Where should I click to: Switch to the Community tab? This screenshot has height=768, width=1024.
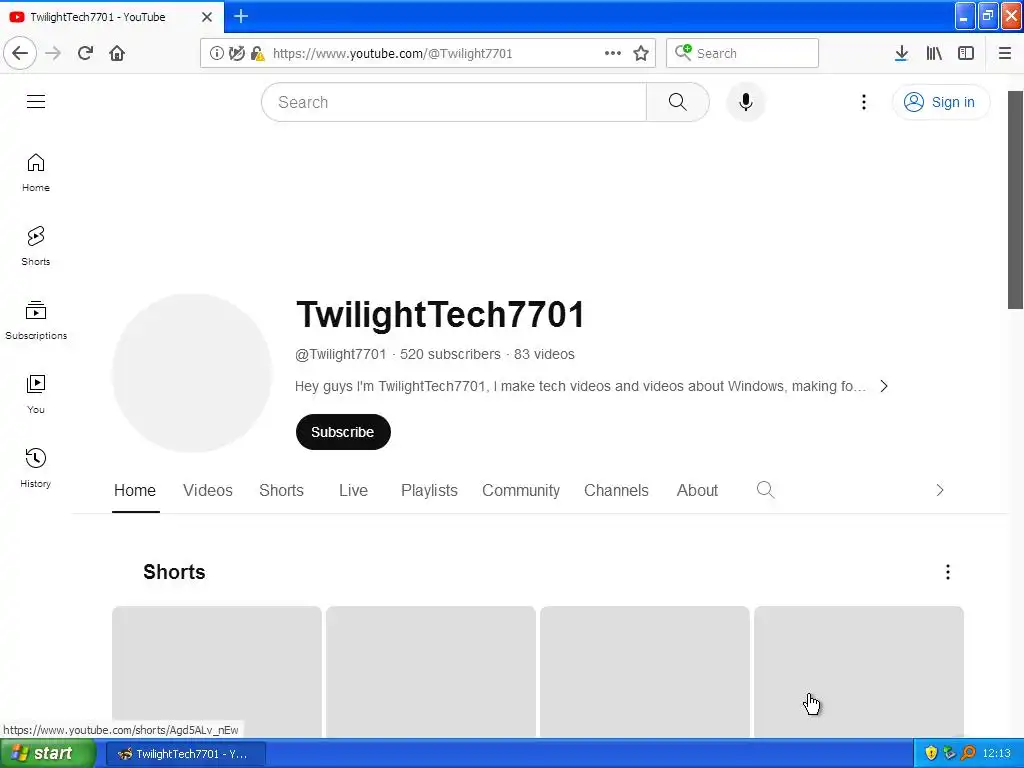[521, 490]
